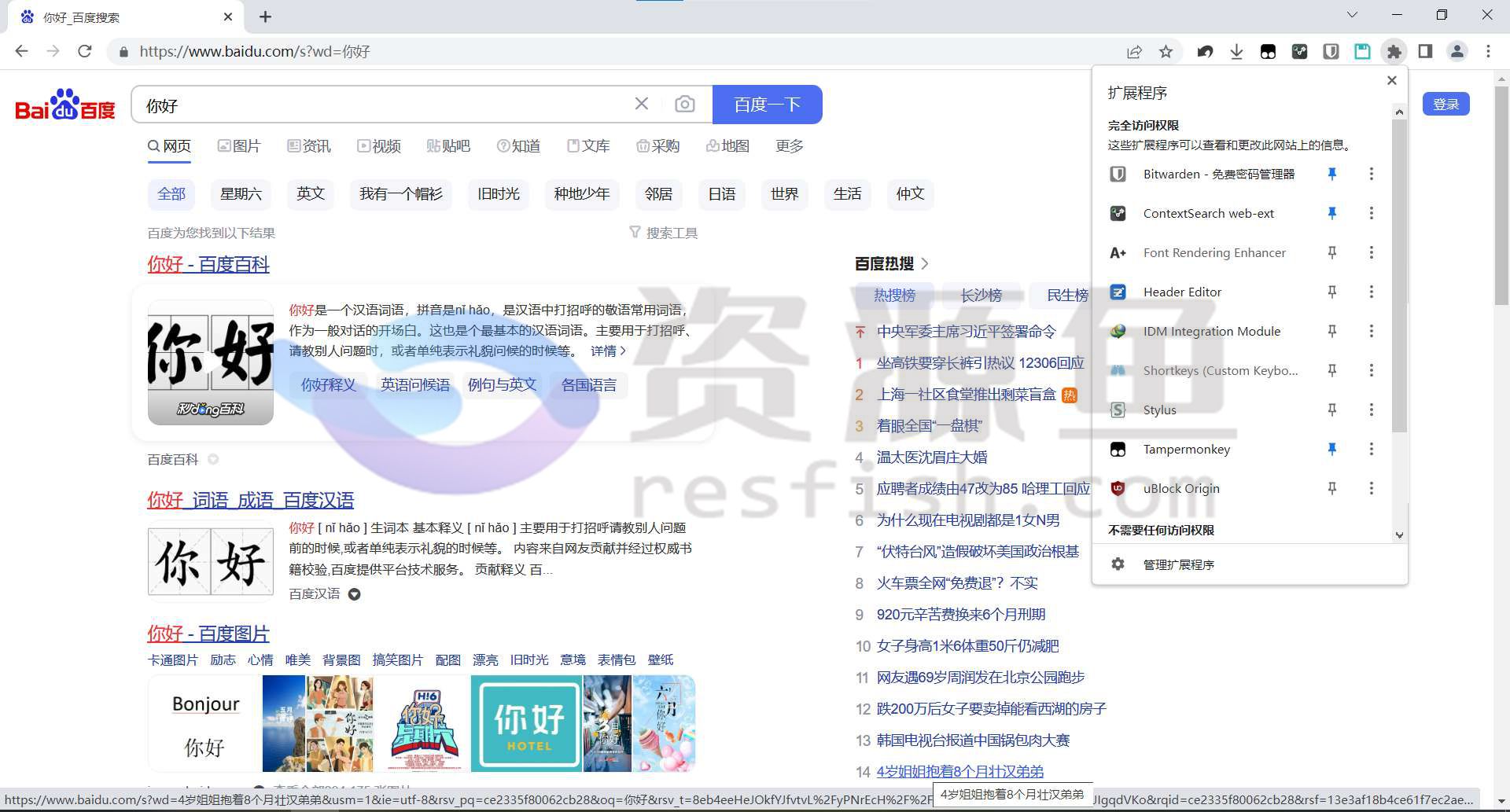Click the 百度一下 search button
The width and height of the screenshot is (1510, 812).
[x=767, y=105]
